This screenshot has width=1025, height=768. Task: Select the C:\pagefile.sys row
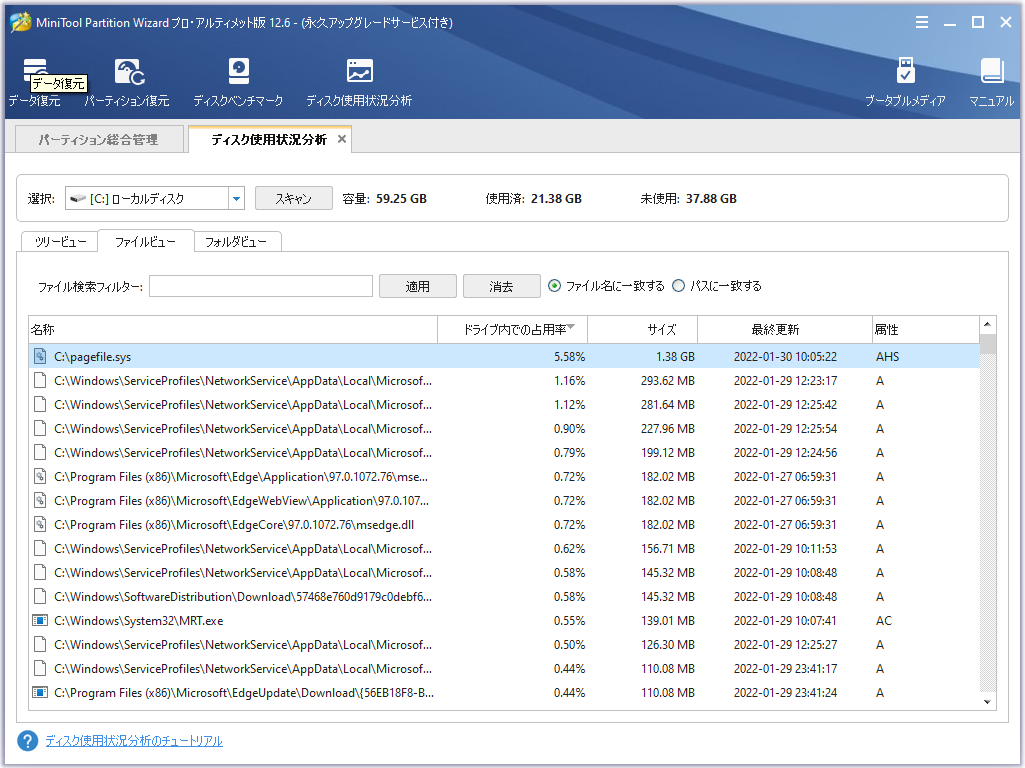click(x=504, y=356)
